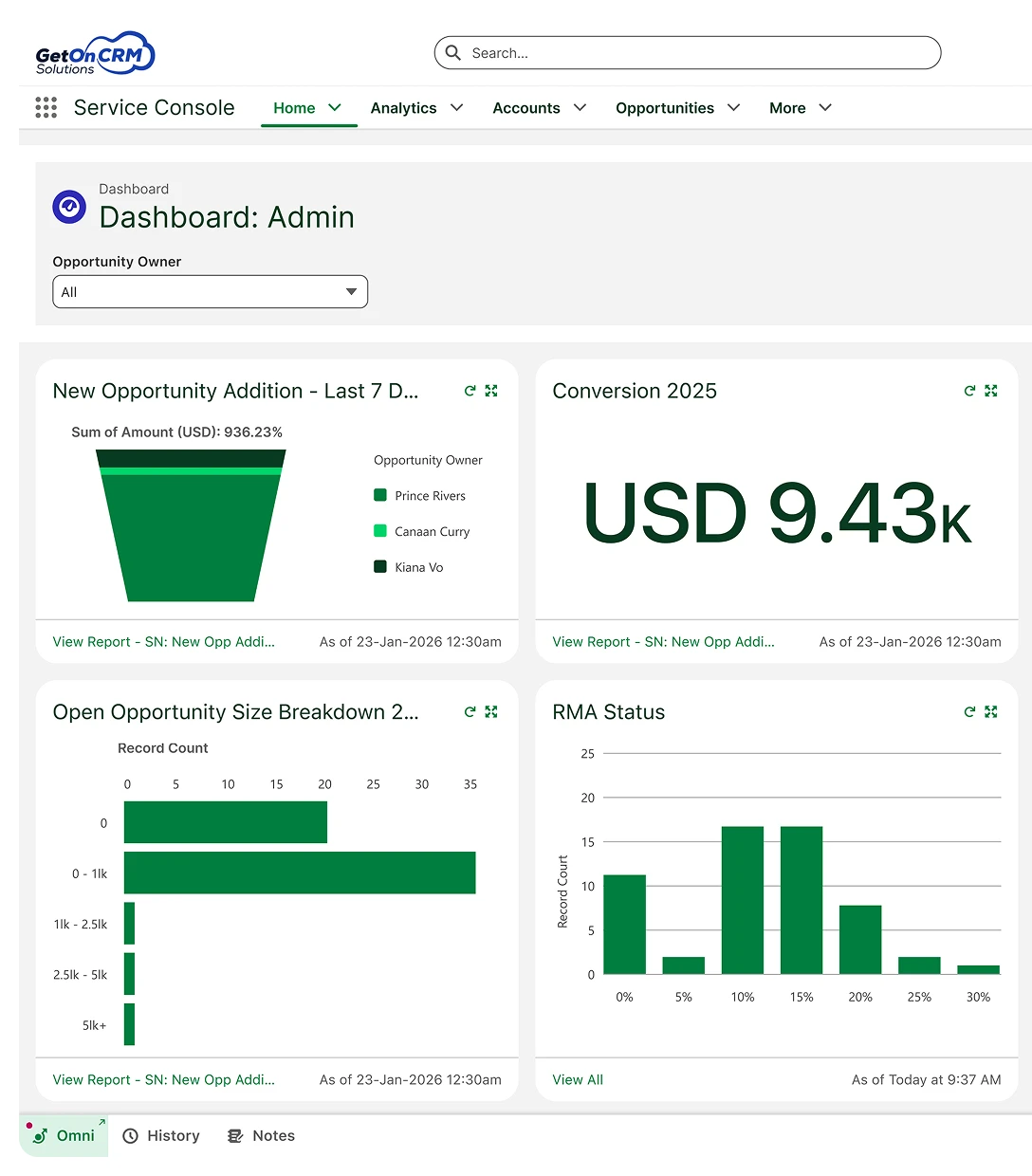Click the search magnifier icon
Image resolution: width=1032 pixels, height=1176 pixels.
pos(453,52)
